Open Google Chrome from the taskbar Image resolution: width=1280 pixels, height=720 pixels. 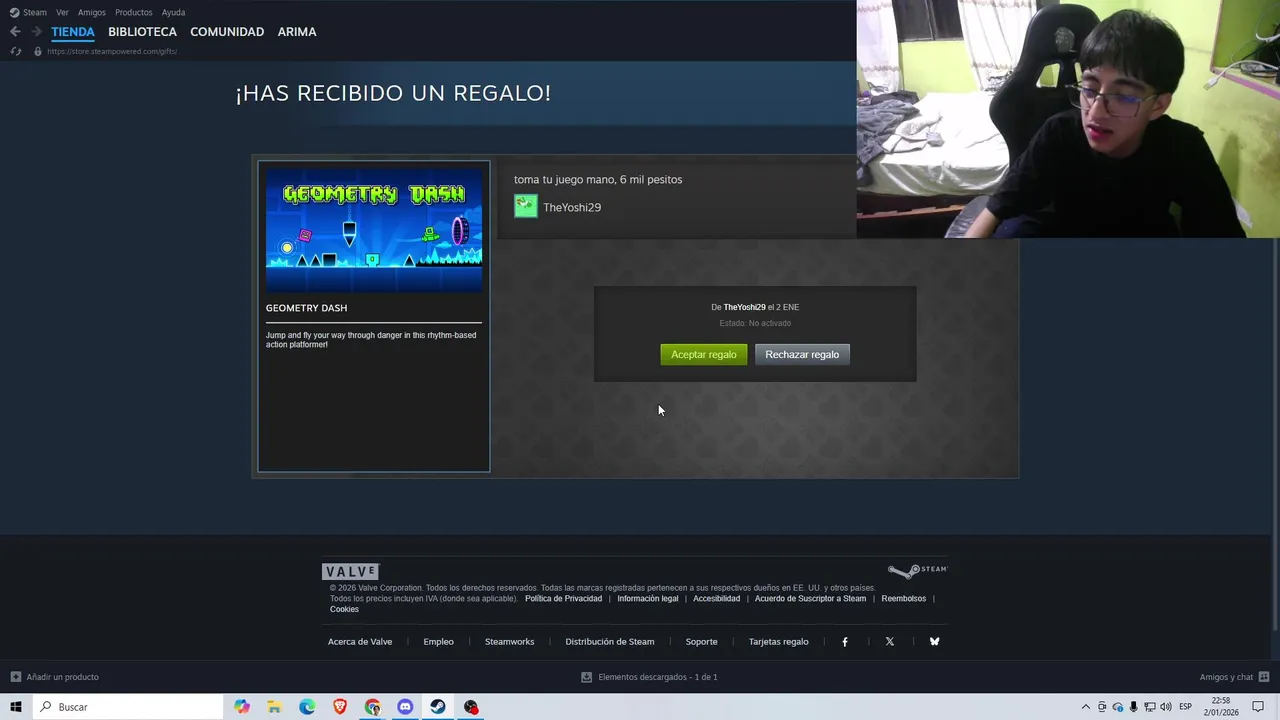373,707
